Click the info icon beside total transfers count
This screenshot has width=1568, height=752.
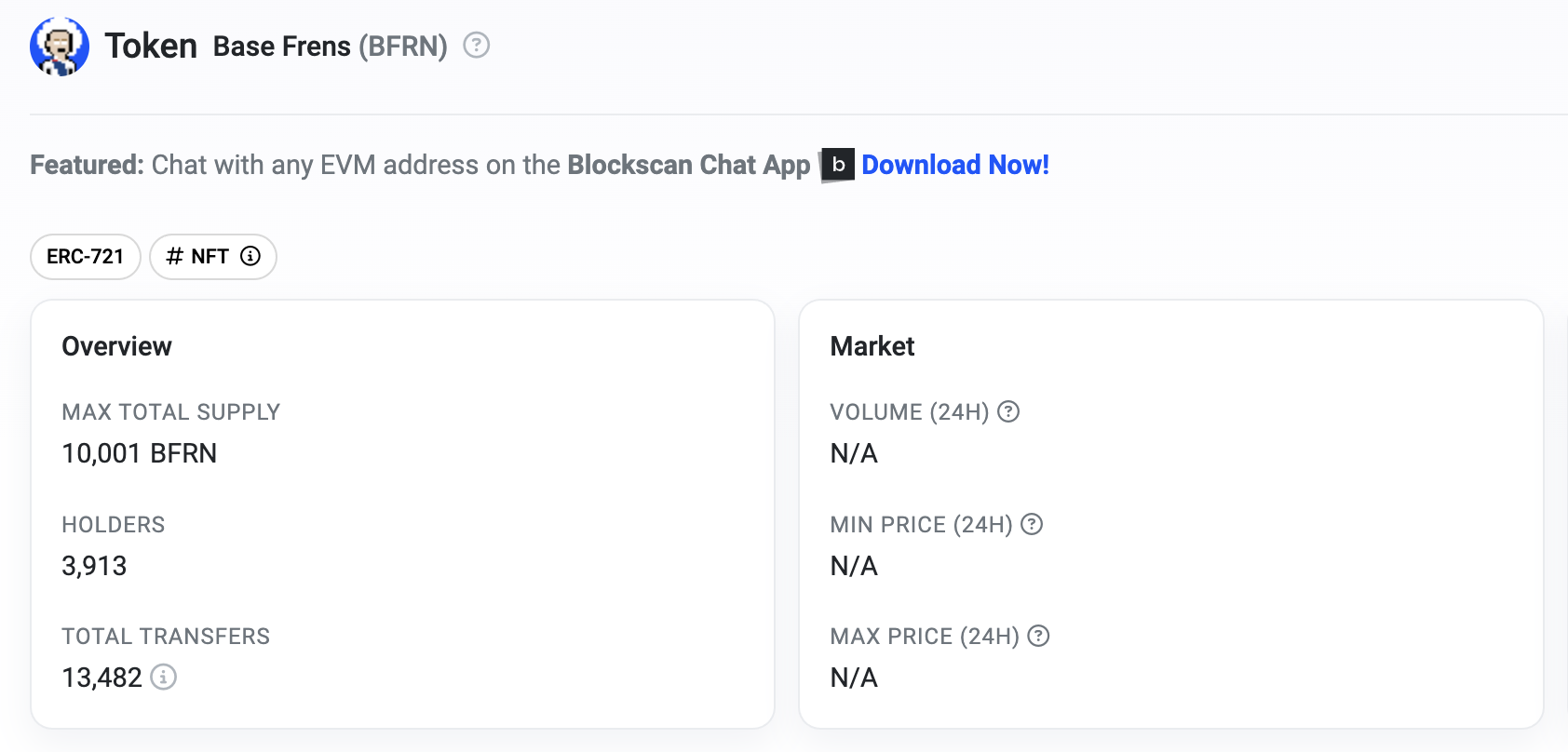[164, 678]
